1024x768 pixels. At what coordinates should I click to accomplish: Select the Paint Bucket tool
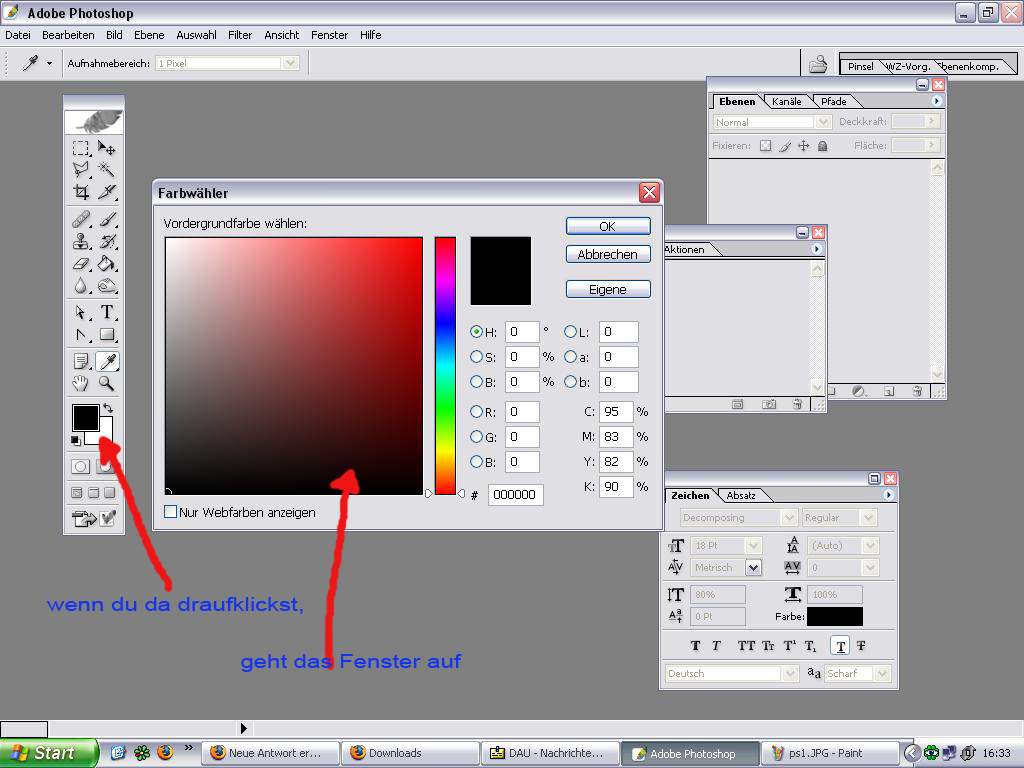(x=107, y=264)
